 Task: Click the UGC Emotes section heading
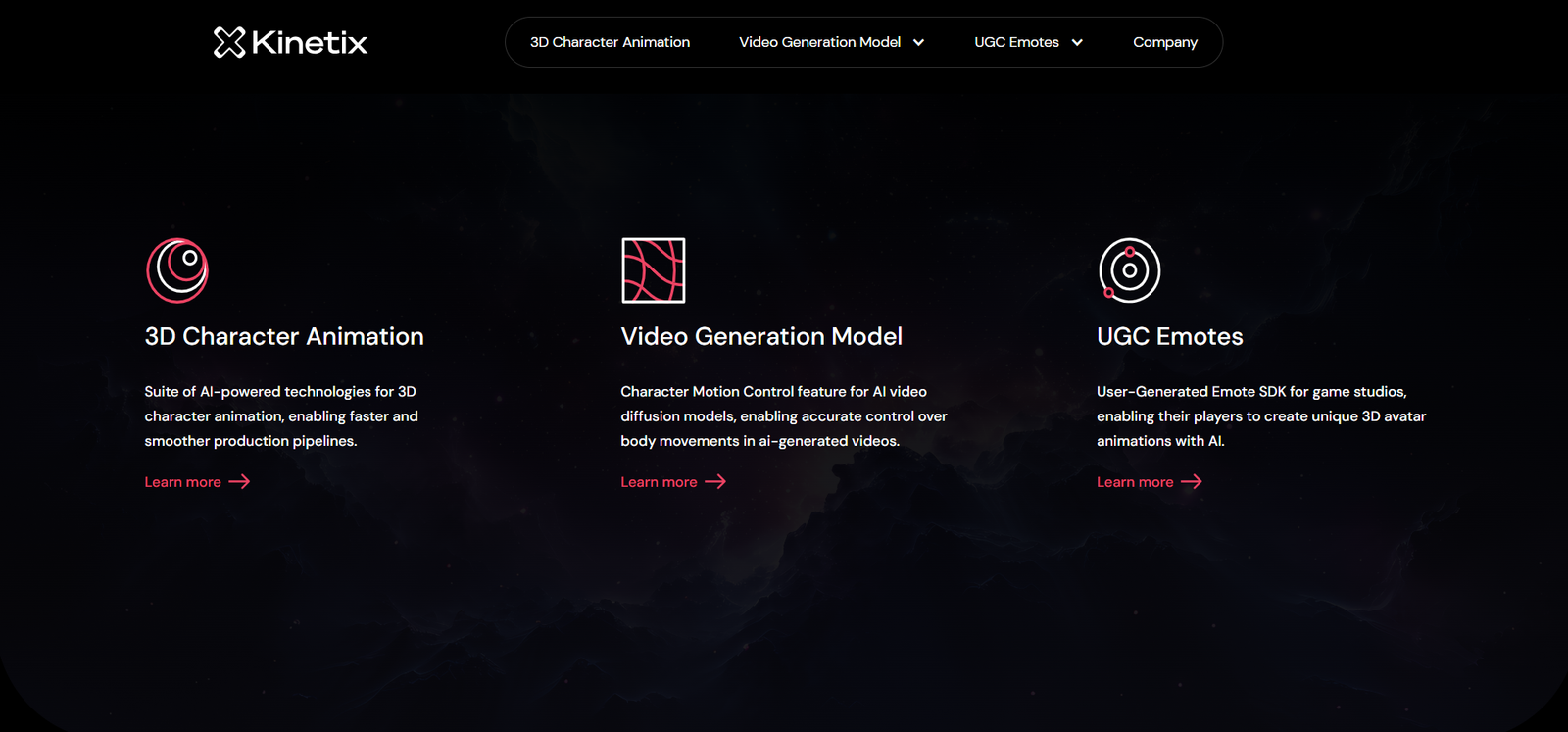(1169, 336)
